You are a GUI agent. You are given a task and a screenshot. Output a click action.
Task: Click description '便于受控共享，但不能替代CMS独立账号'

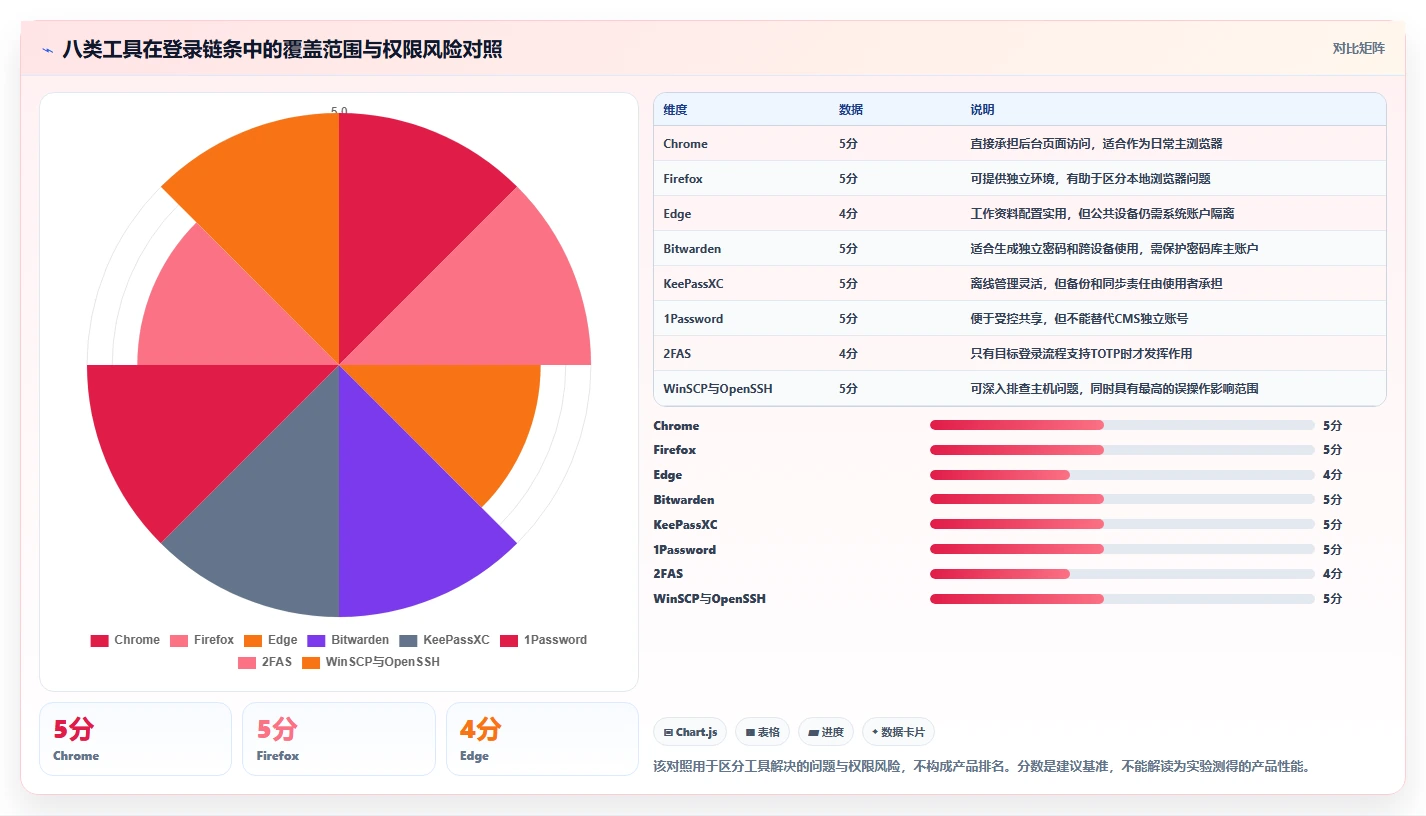(x=1079, y=319)
